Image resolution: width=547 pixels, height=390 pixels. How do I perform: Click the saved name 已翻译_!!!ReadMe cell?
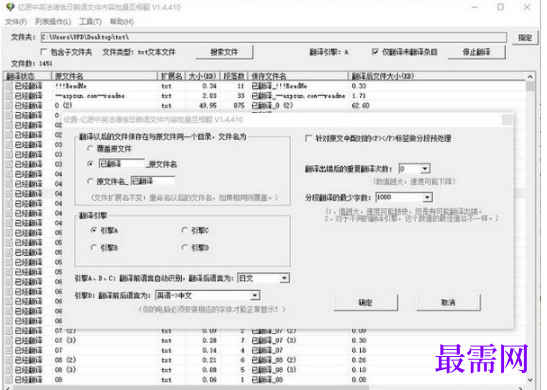(279, 86)
